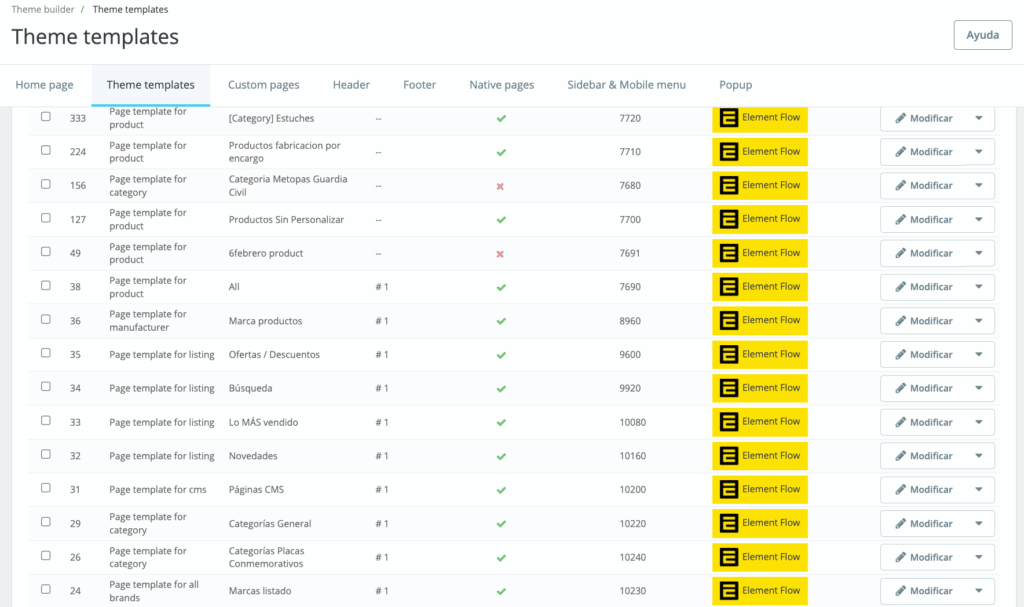Open dropdown arrow beside Modificar for Lo MÁS vendido
This screenshot has height=607, width=1024.
pos(979,422)
